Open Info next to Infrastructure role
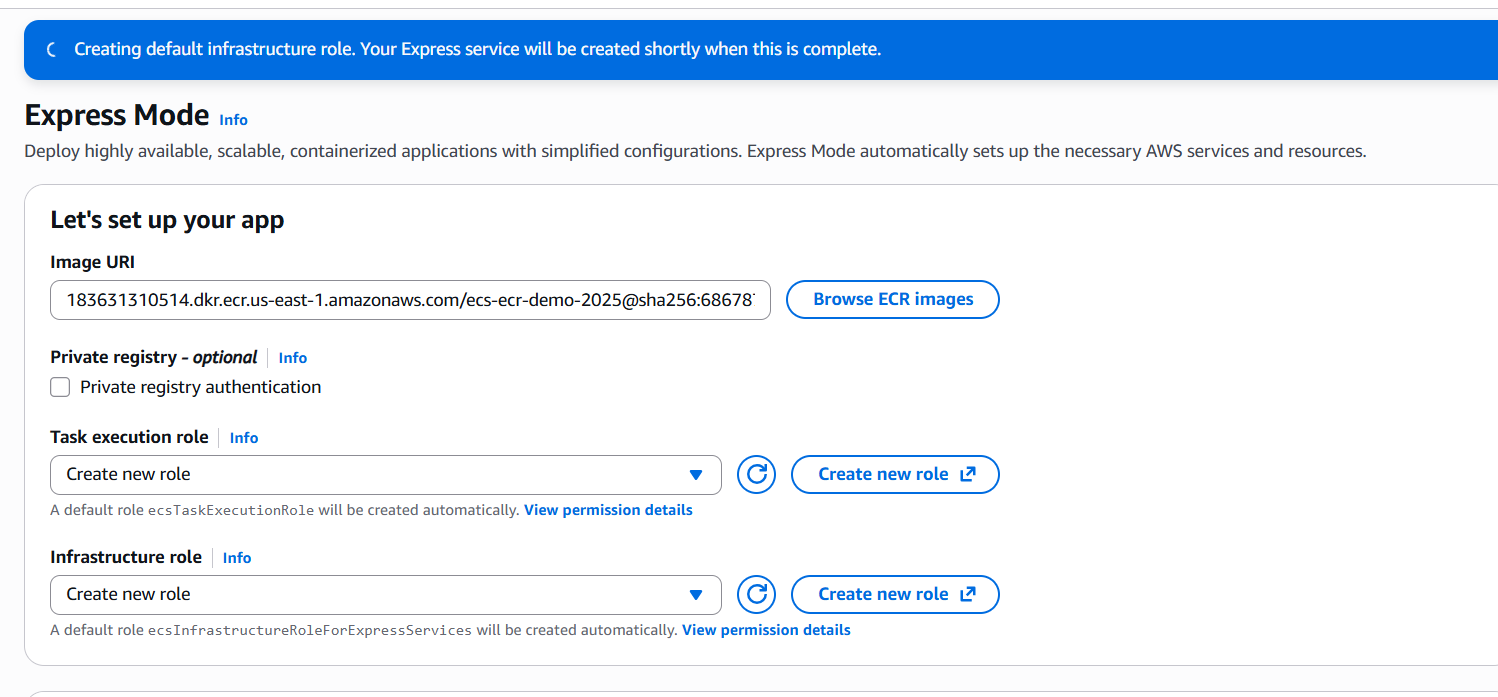1498x697 pixels. (x=237, y=558)
